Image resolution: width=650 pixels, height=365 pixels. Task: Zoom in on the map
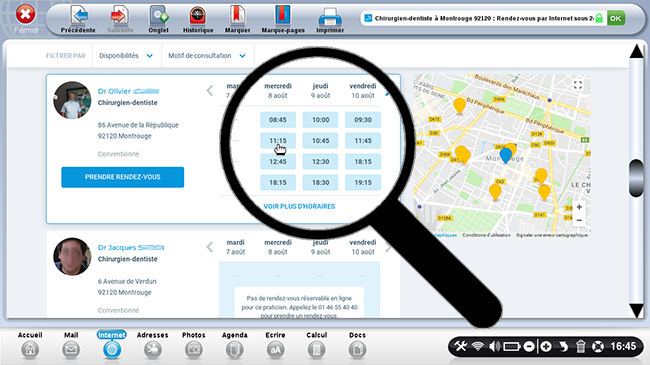[579, 207]
